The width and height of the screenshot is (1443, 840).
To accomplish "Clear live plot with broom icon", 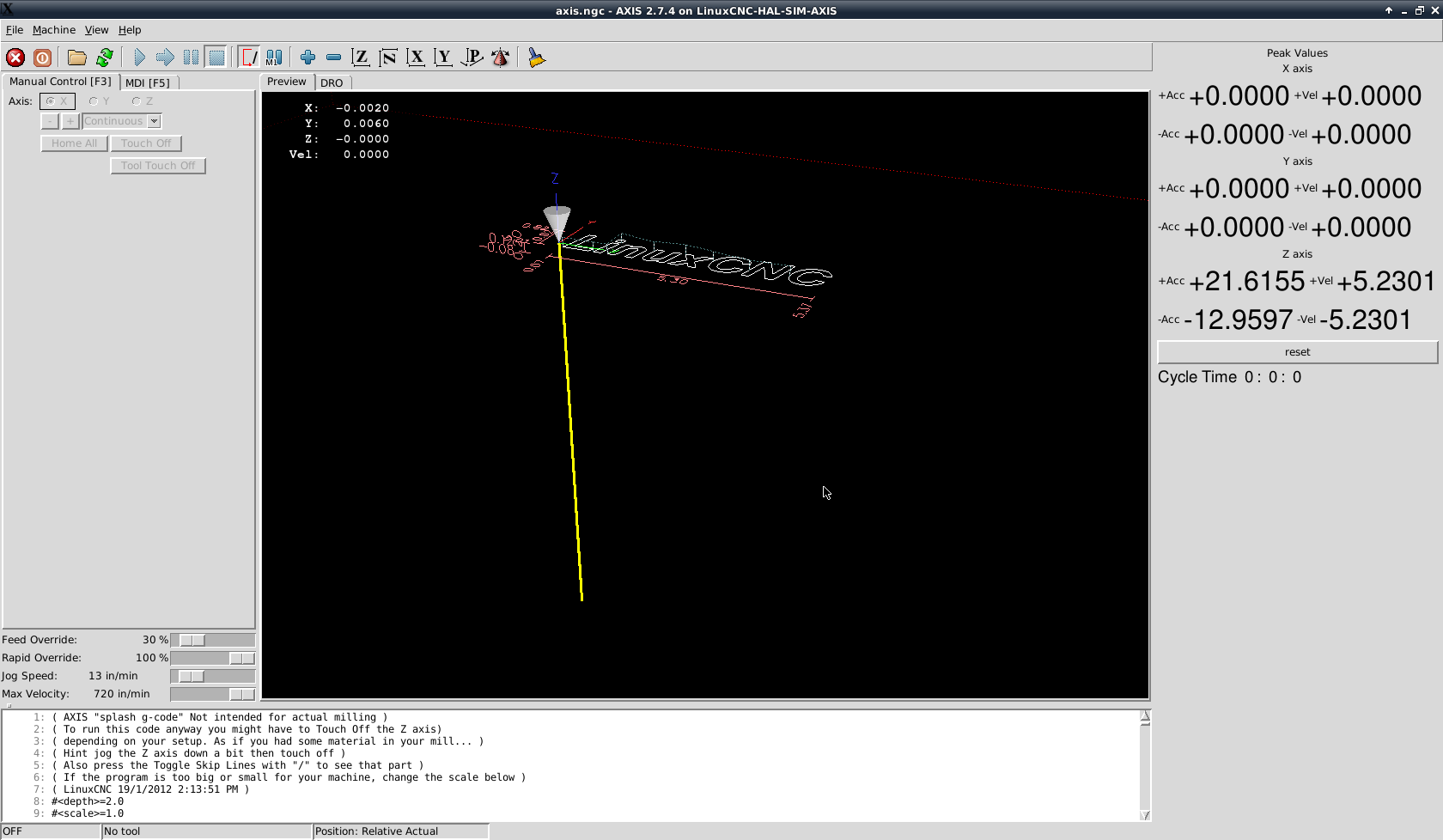I will tap(536, 58).
